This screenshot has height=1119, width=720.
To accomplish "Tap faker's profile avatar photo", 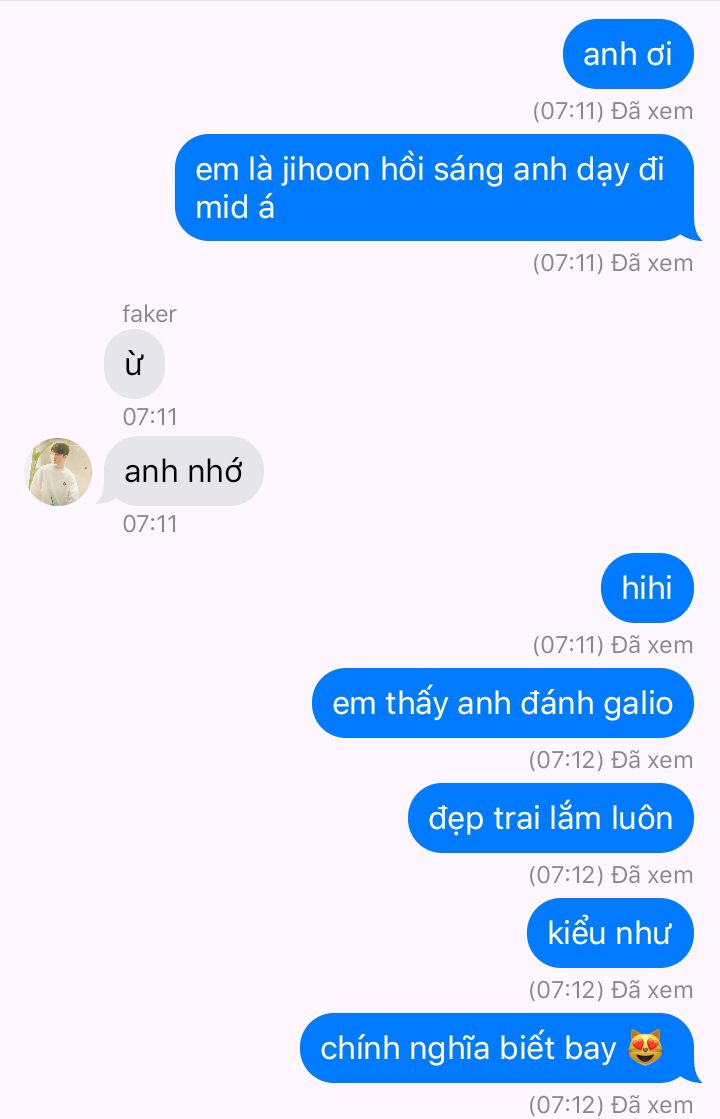I will pyautogui.click(x=59, y=472).
